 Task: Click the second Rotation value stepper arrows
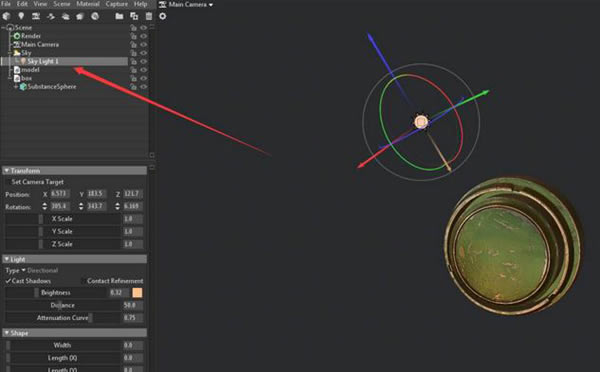click(81, 206)
